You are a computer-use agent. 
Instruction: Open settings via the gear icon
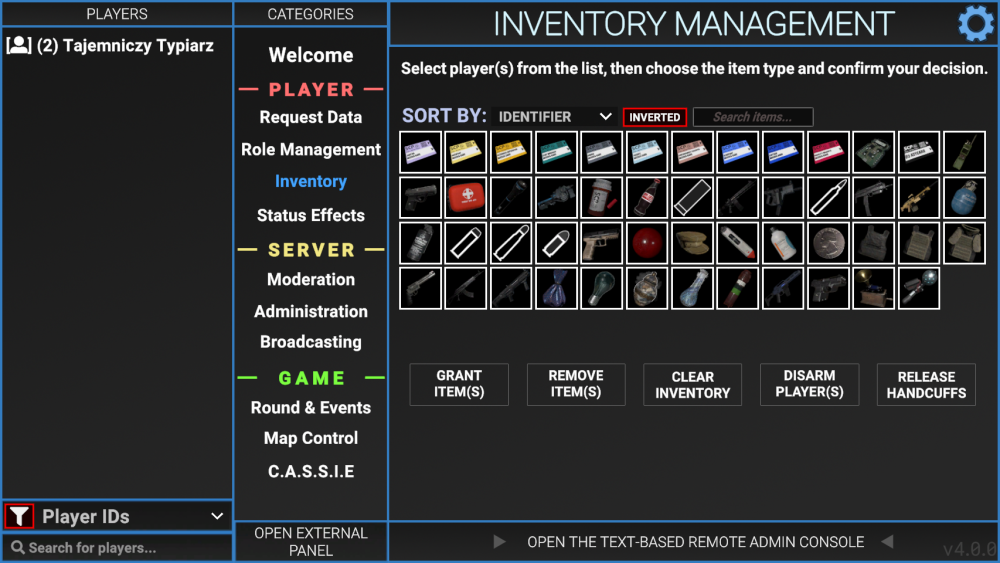coord(975,23)
